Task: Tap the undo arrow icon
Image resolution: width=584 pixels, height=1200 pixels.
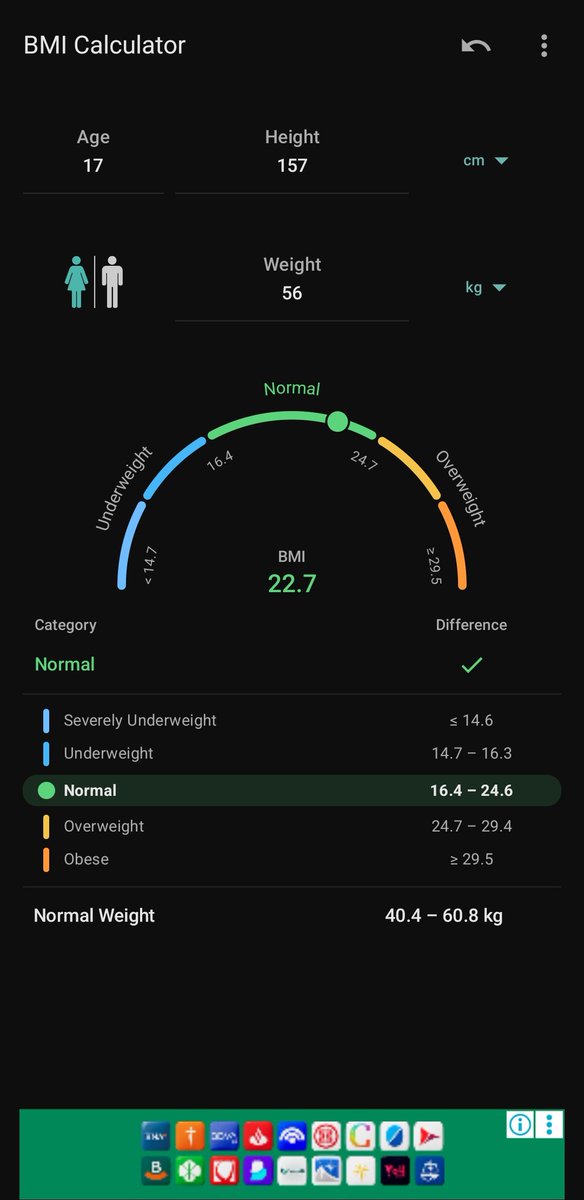Action: (x=476, y=46)
